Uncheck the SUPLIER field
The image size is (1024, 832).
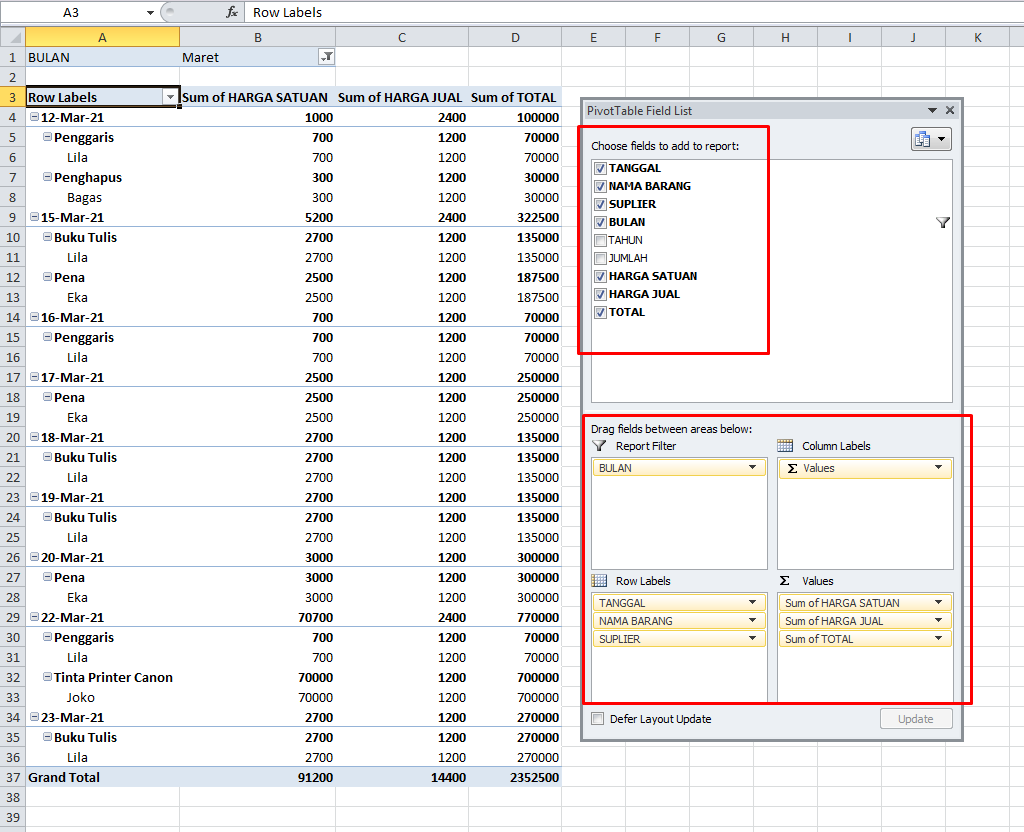600,204
